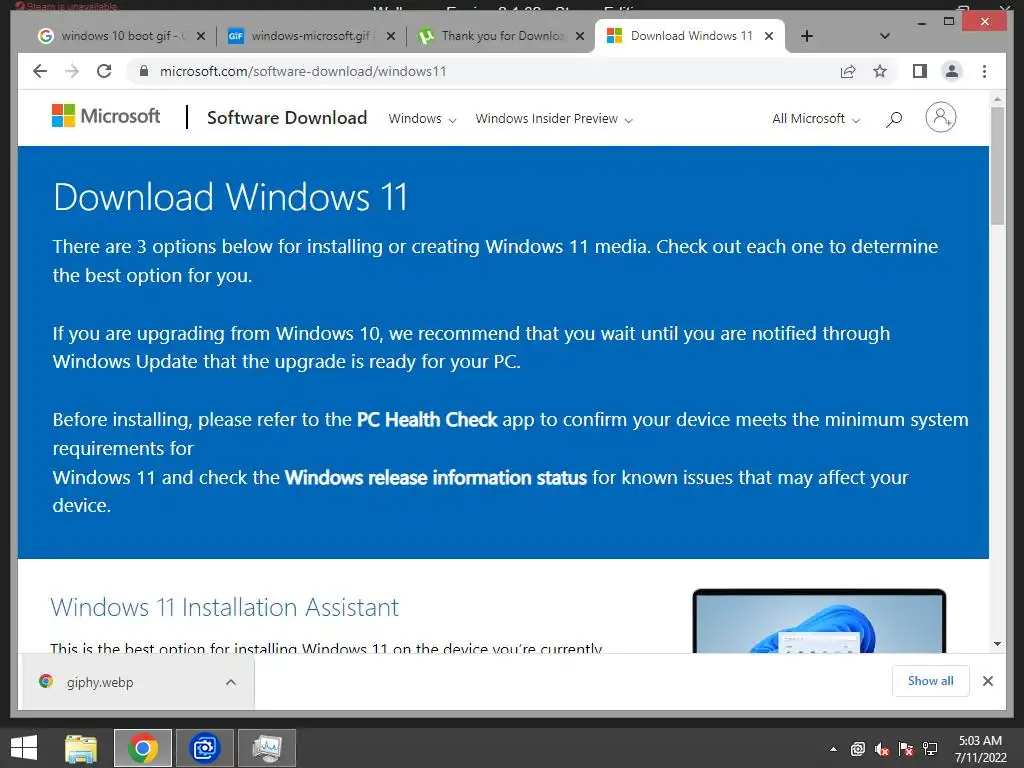The width and height of the screenshot is (1024, 768).
Task: Launch File Explorer from the taskbar
Action: 81,748
